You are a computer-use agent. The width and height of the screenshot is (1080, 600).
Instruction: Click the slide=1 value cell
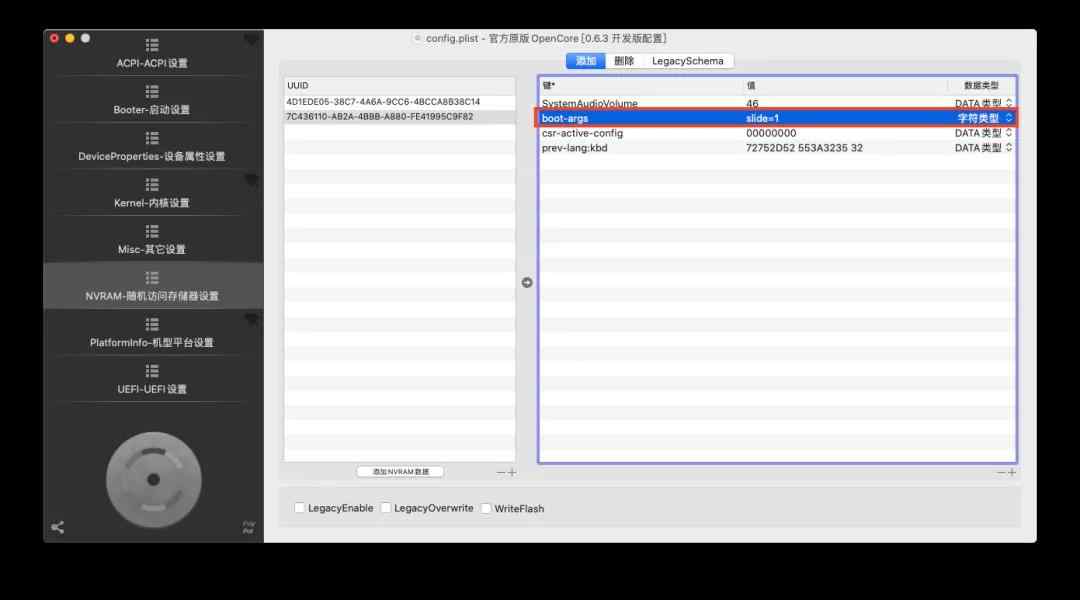pos(762,118)
